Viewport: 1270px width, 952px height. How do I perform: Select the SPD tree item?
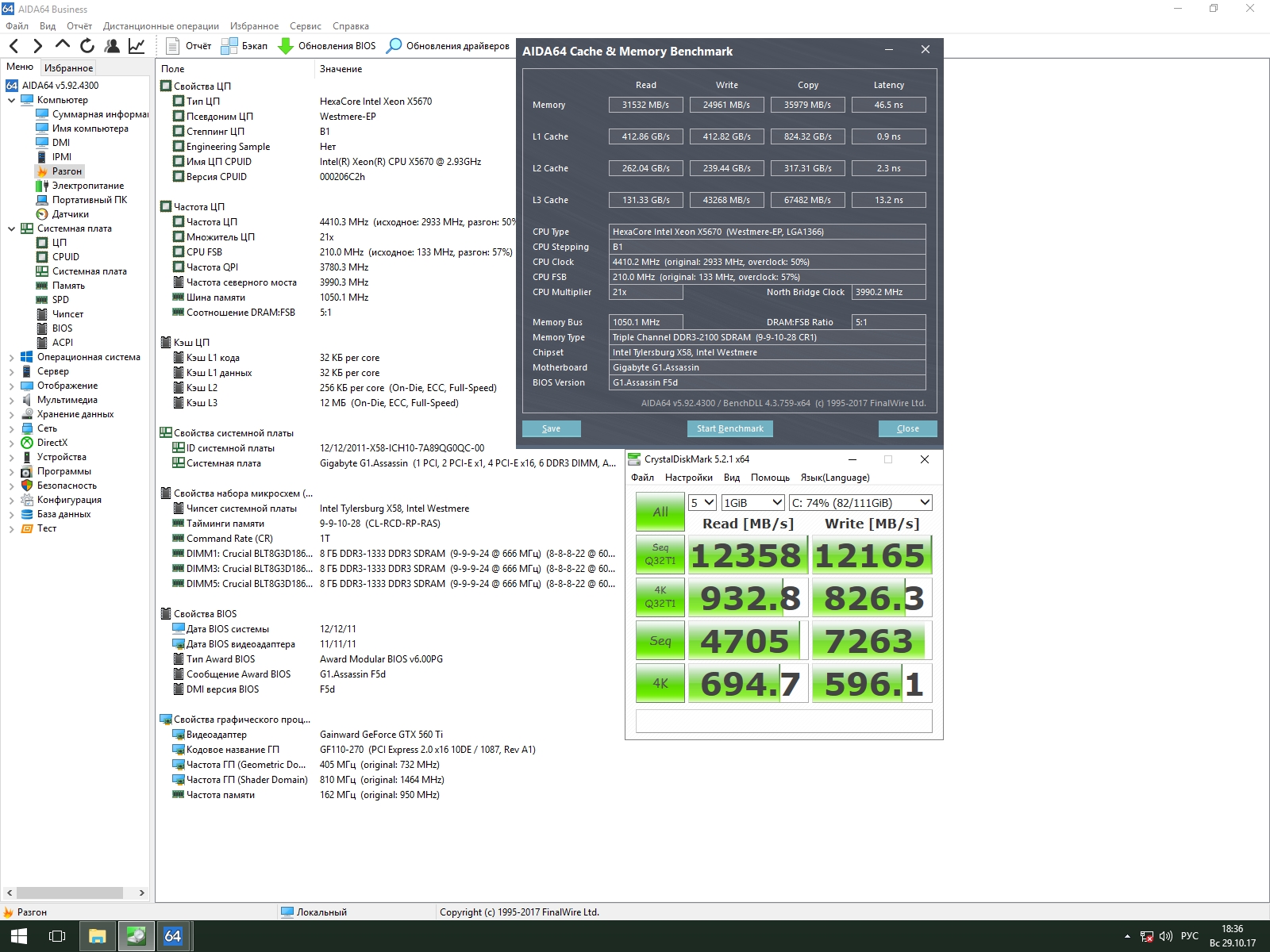[52, 300]
